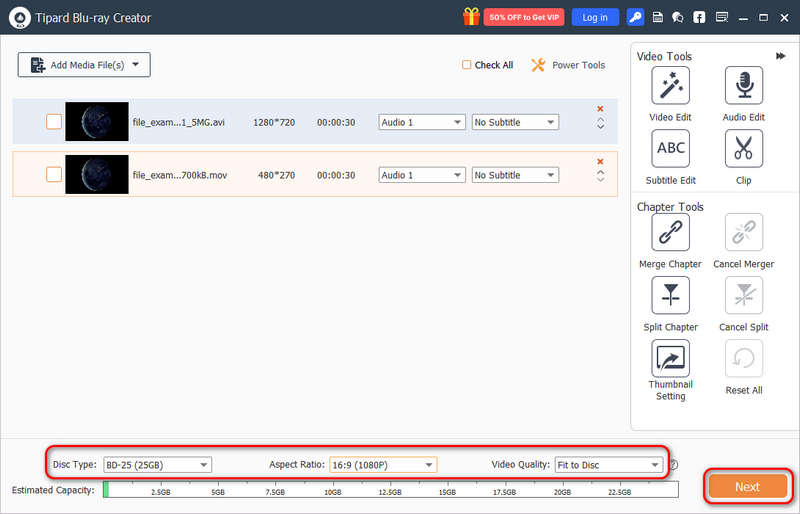Screen dimensions: 800x514
Task: Open the Aspect Ratio 16:9 dropdown
Action: click(x=383, y=465)
